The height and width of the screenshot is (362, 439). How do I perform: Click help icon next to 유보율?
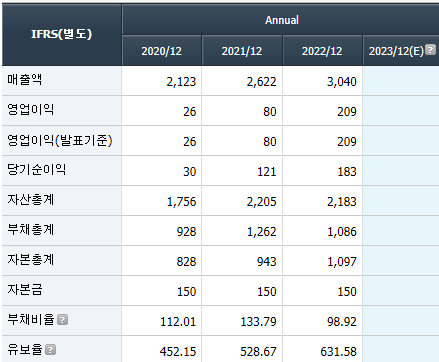(x=50, y=350)
